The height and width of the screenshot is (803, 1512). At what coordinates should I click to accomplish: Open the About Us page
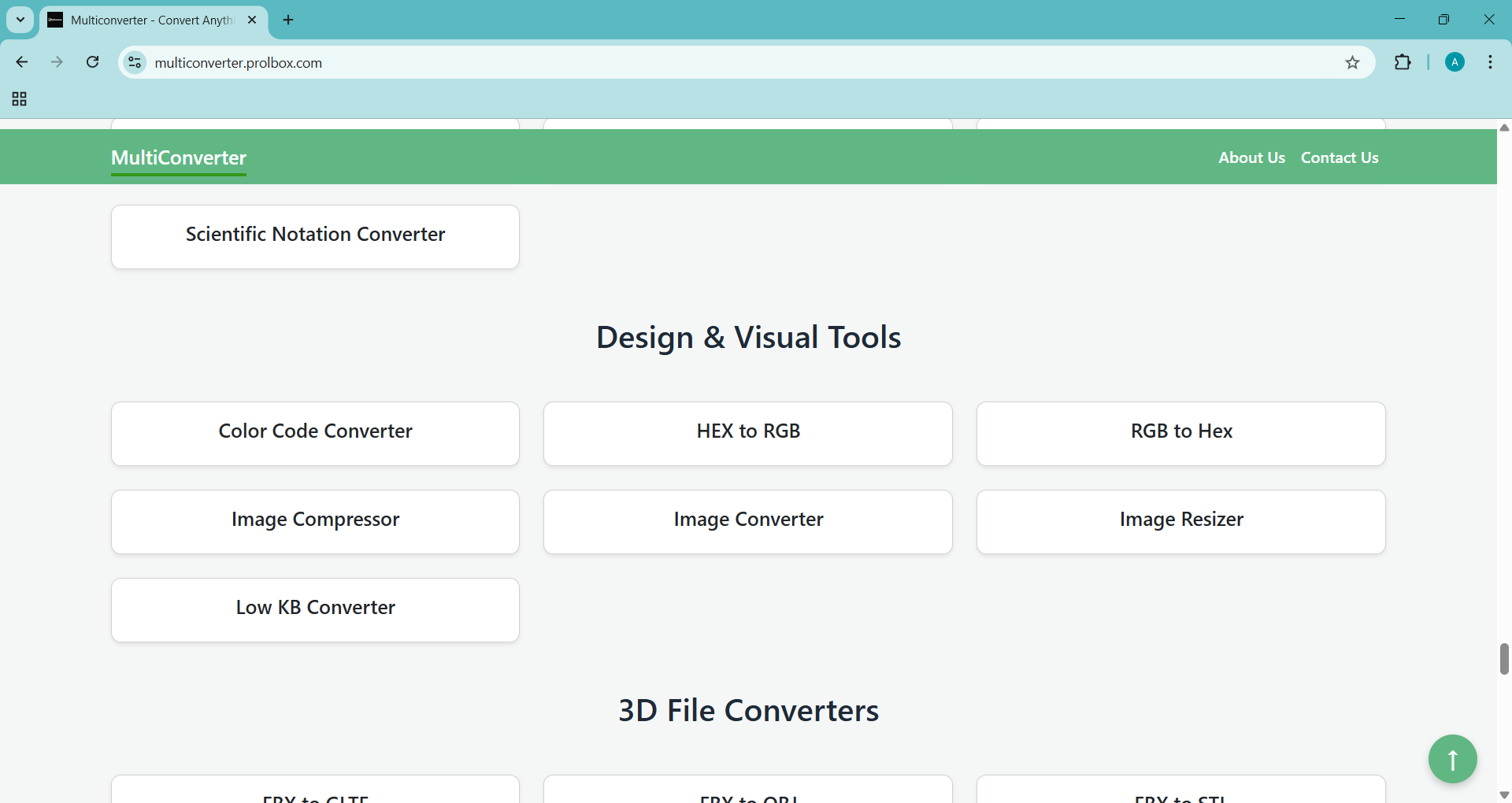click(1251, 157)
